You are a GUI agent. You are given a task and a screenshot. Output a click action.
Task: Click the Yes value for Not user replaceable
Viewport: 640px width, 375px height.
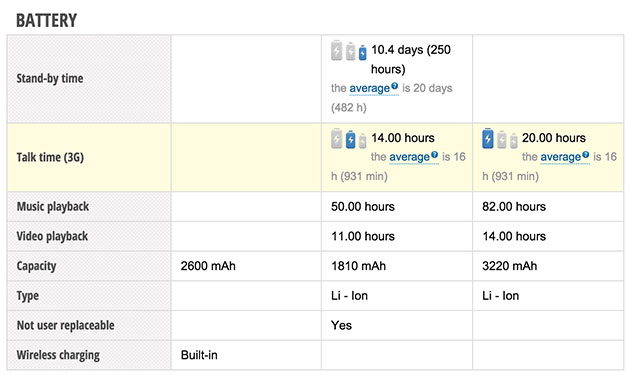point(342,325)
